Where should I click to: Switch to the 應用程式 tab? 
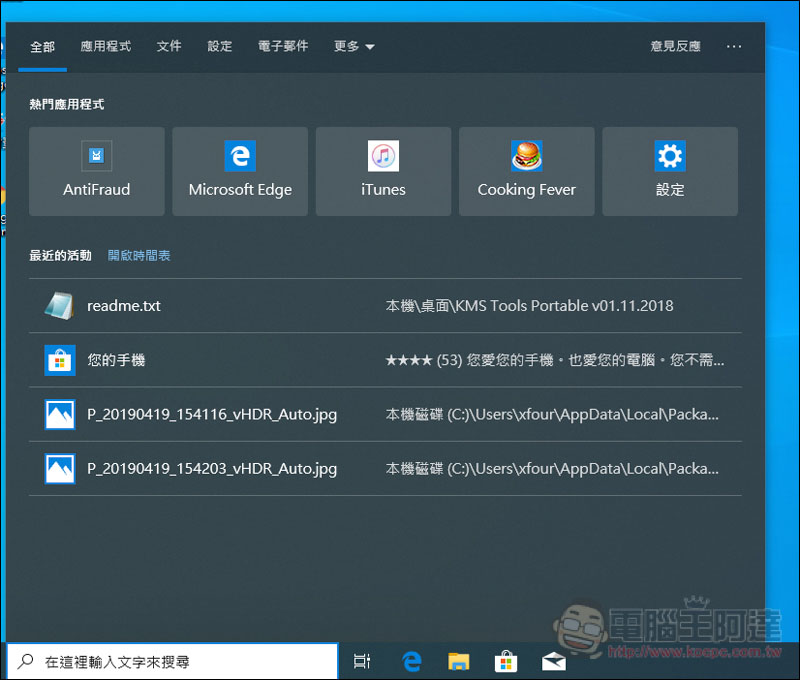[106, 46]
